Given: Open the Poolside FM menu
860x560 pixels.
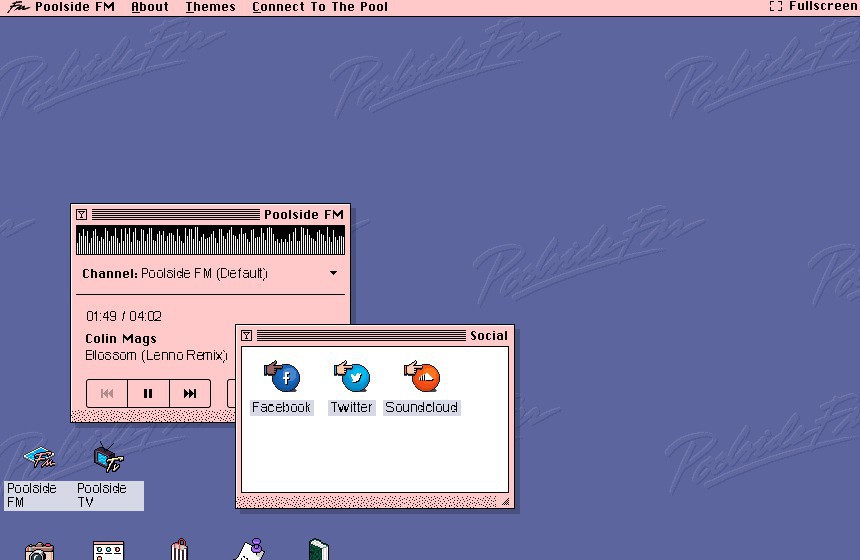Looking at the screenshot, I should coord(75,7).
